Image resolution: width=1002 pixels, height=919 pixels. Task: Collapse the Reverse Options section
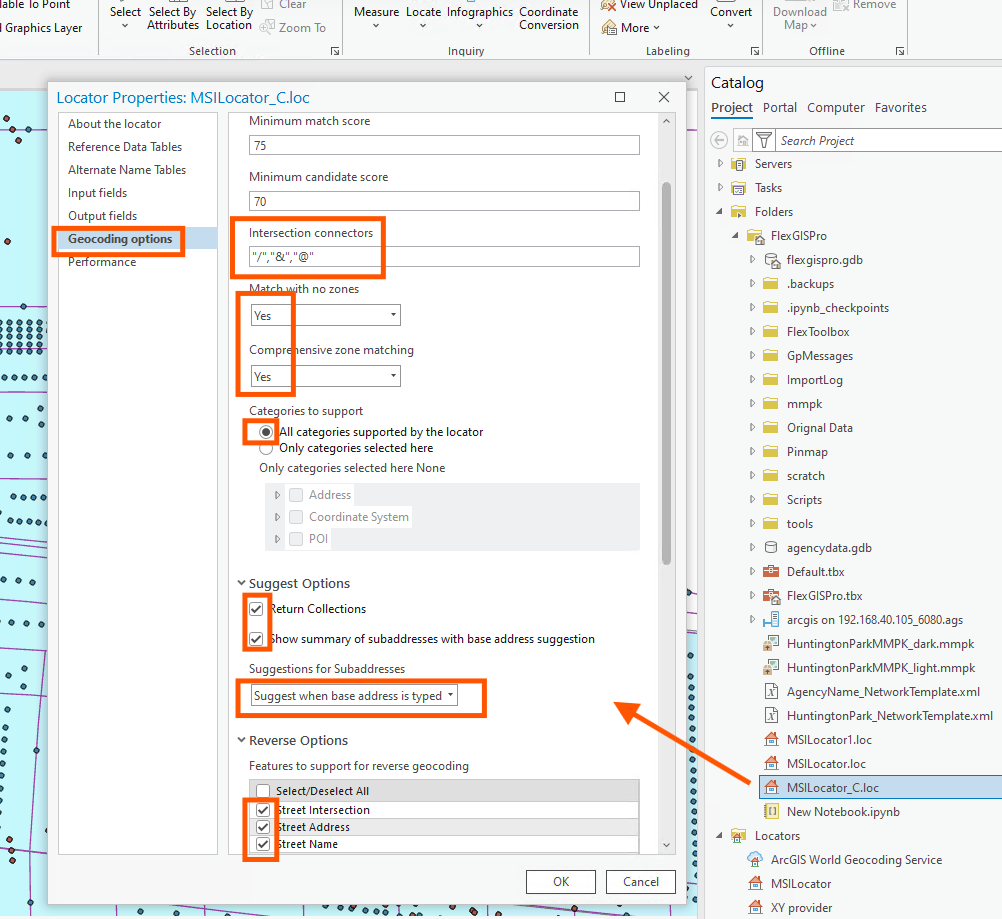[242, 740]
